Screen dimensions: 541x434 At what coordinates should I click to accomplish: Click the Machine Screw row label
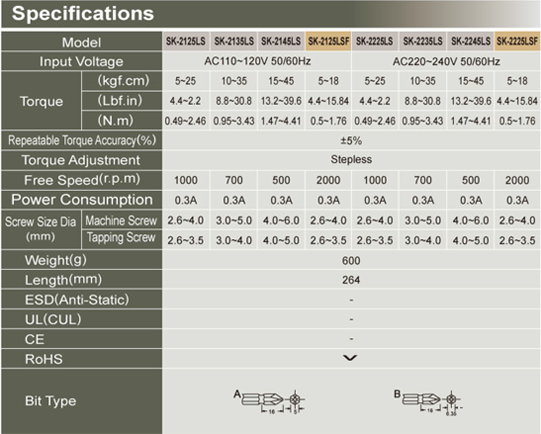[x=121, y=221]
